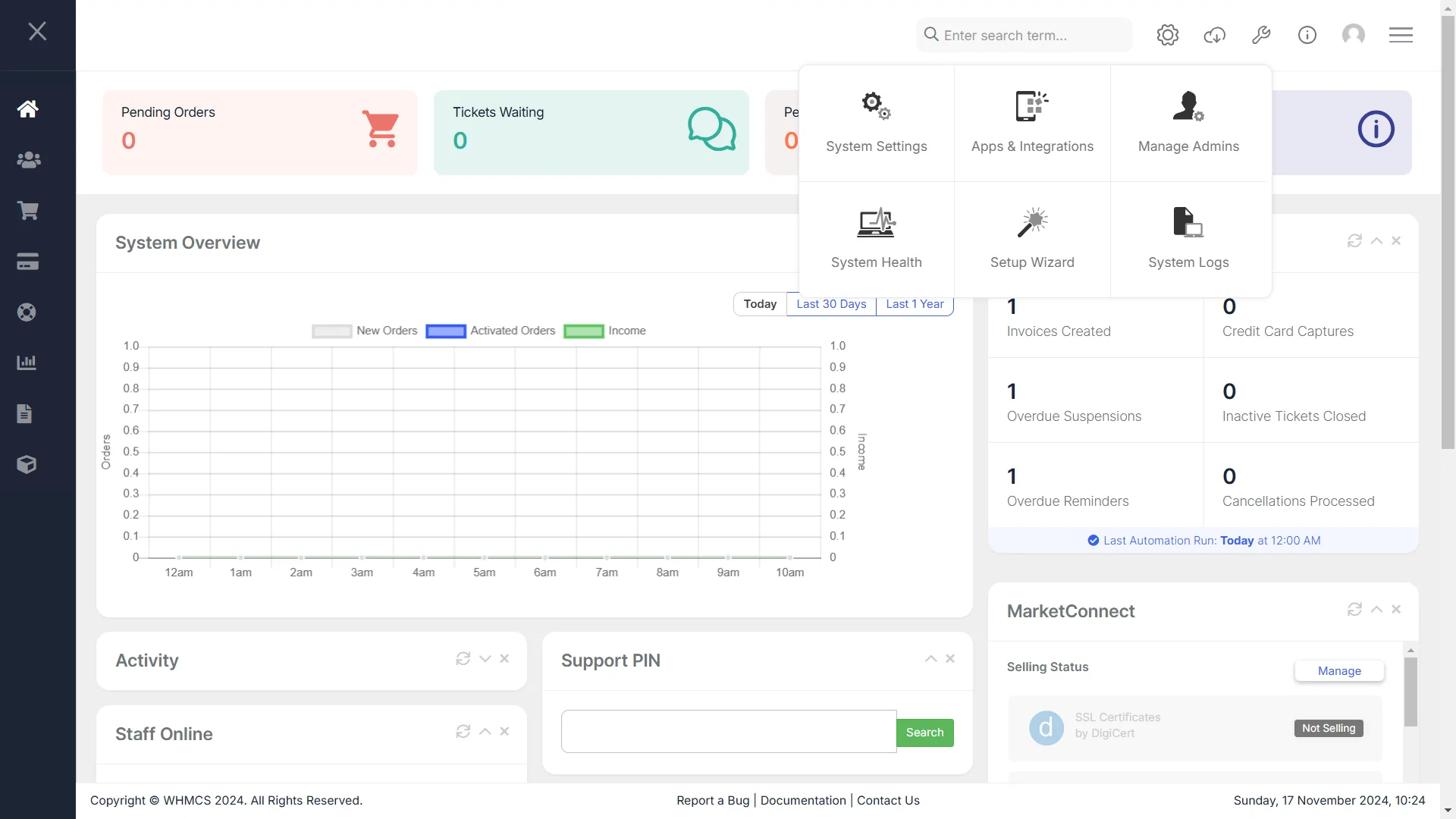Screen dimensions: 1456x819
Task: Collapse the Support PIN panel
Action: click(x=930, y=659)
